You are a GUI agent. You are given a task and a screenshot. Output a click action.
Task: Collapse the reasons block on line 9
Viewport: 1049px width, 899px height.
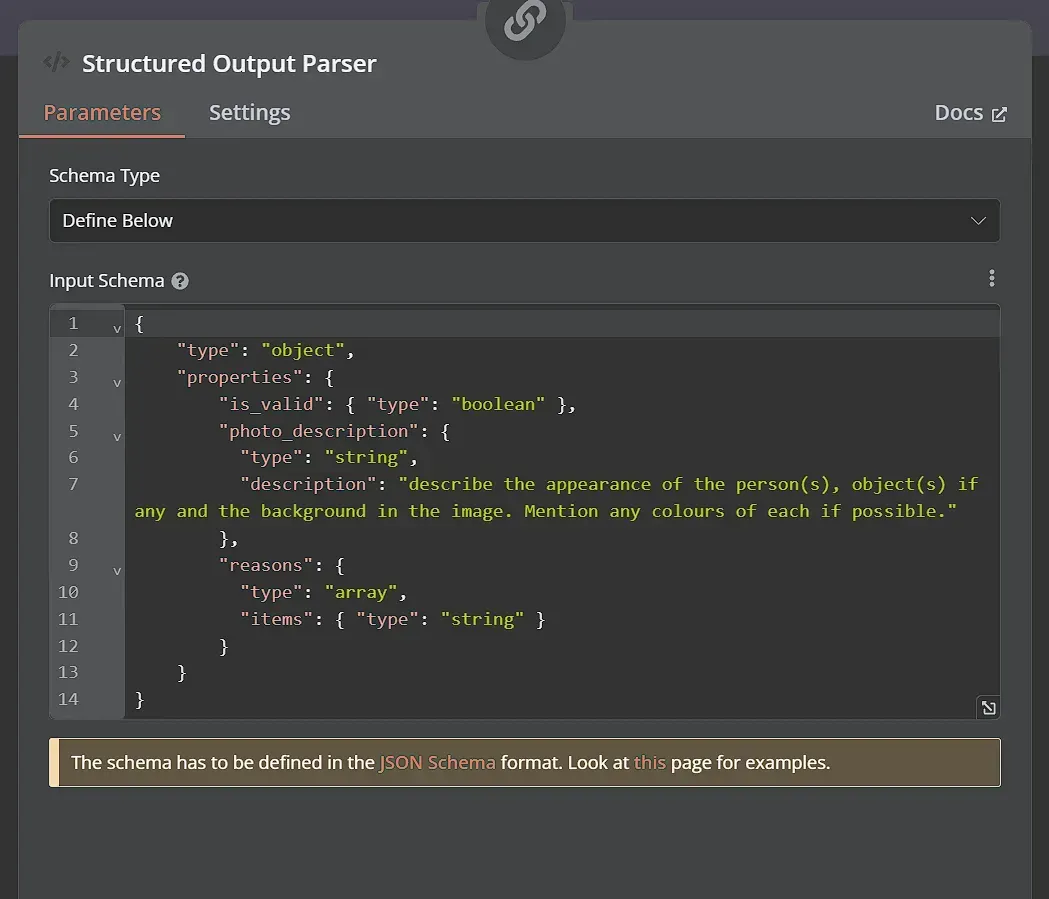tap(117, 571)
